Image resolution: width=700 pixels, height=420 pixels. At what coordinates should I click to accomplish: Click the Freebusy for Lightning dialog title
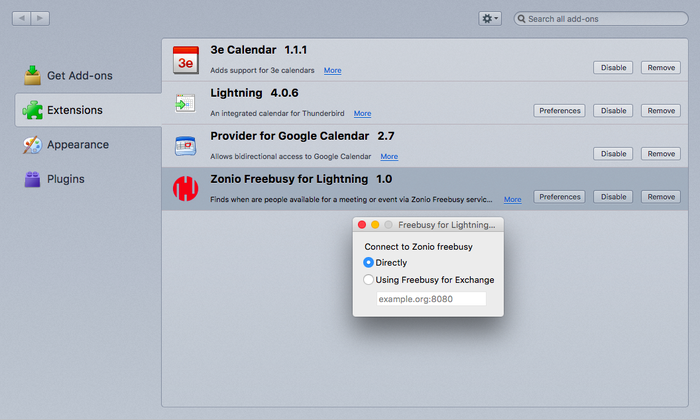click(446, 225)
